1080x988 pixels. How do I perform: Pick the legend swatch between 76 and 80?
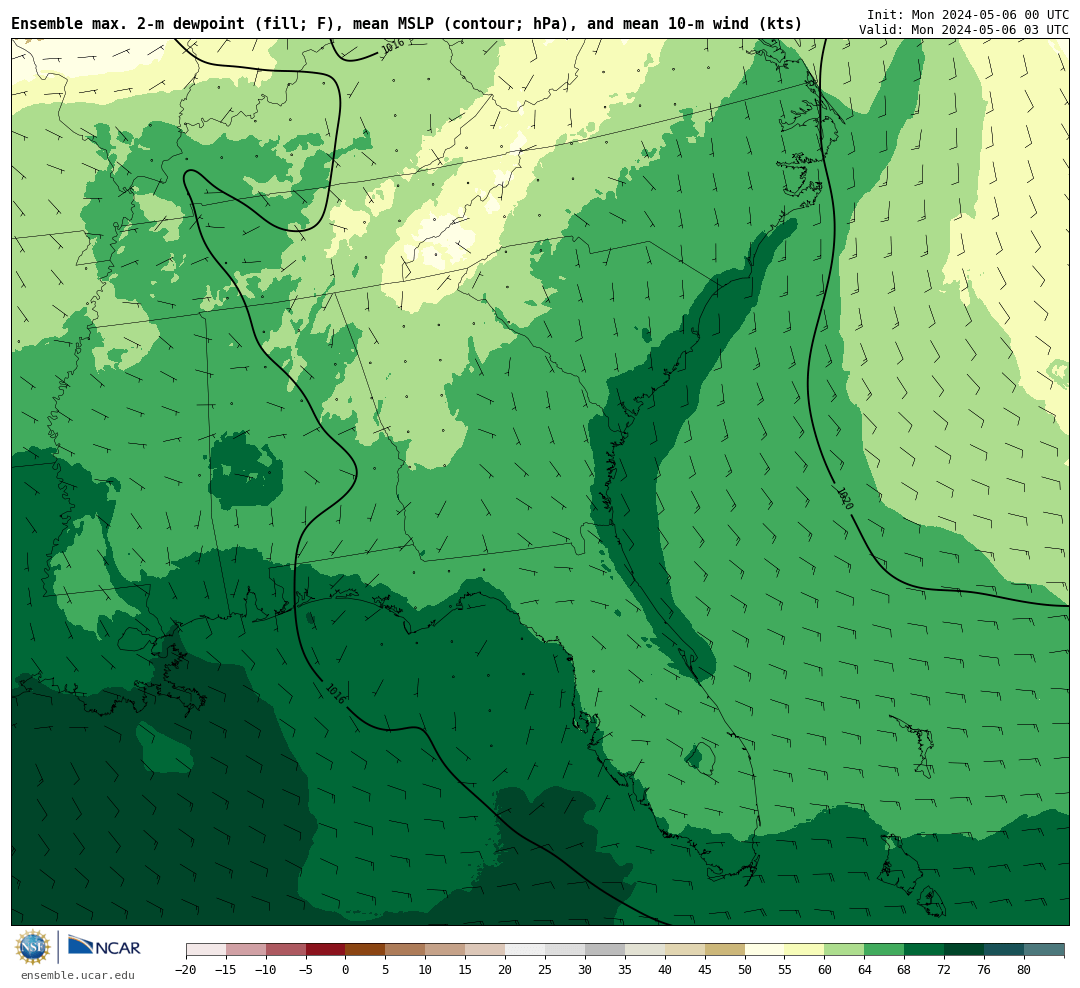[1004, 950]
